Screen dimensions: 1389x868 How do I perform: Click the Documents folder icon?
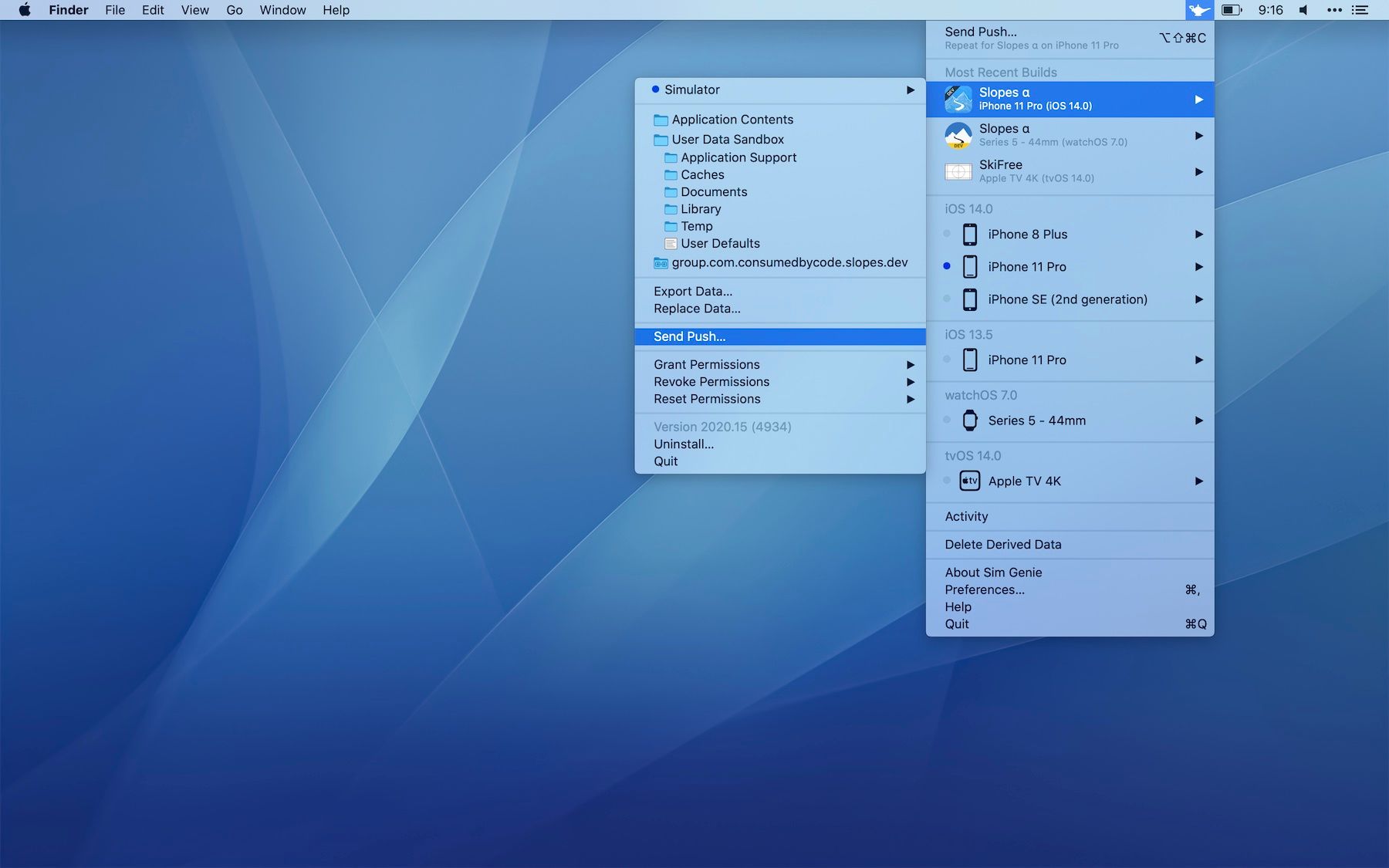[x=671, y=192]
